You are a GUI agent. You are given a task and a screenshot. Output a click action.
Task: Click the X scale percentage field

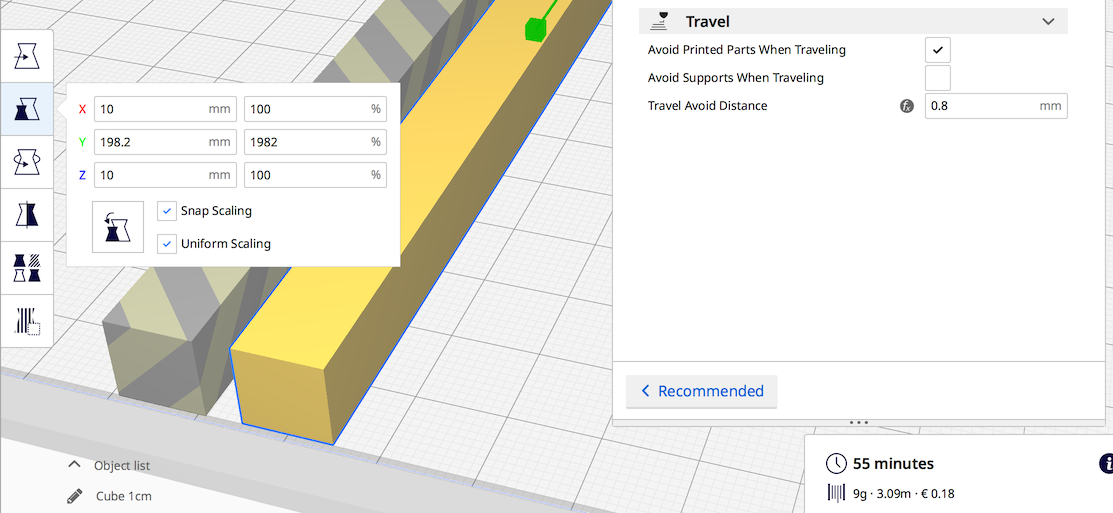[x=315, y=109]
